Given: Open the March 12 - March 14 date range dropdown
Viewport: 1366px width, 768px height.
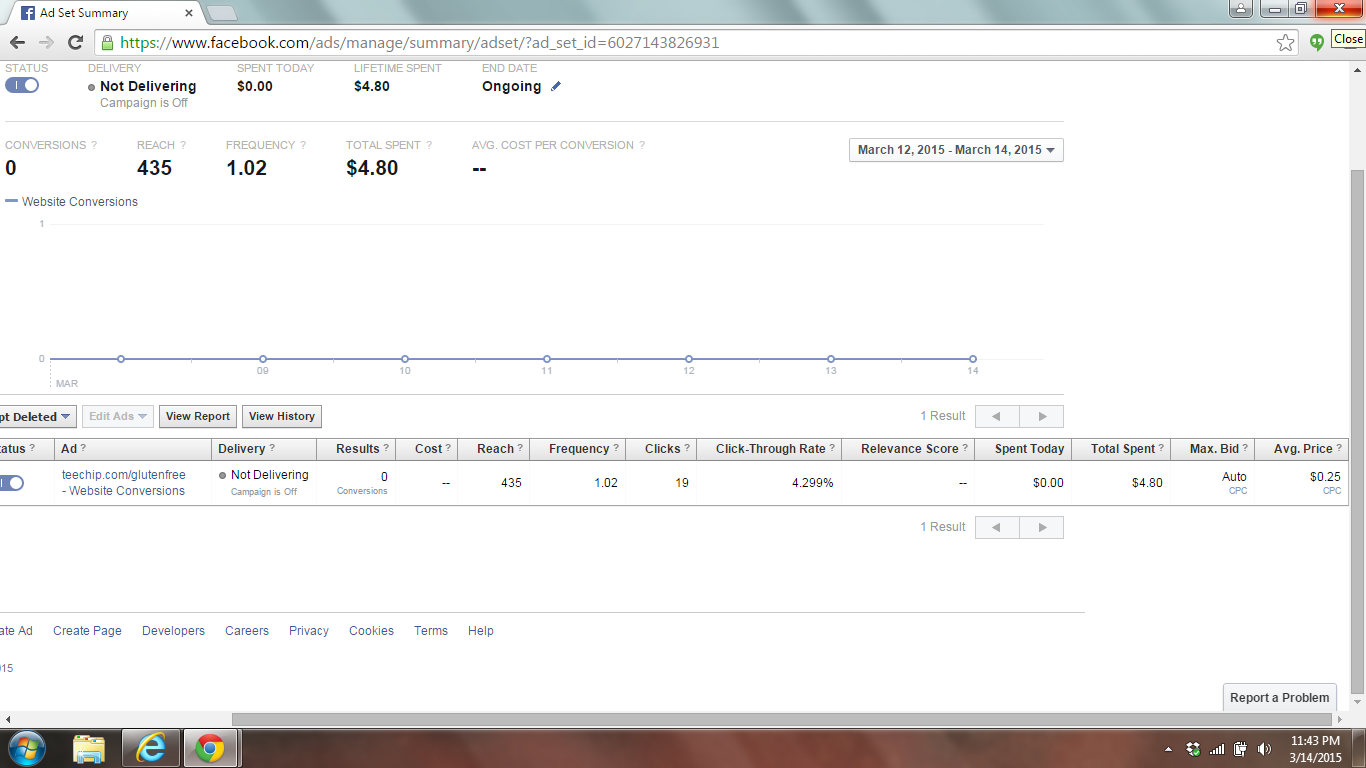Looking at the screenshot, I should [x=956, y=150].
